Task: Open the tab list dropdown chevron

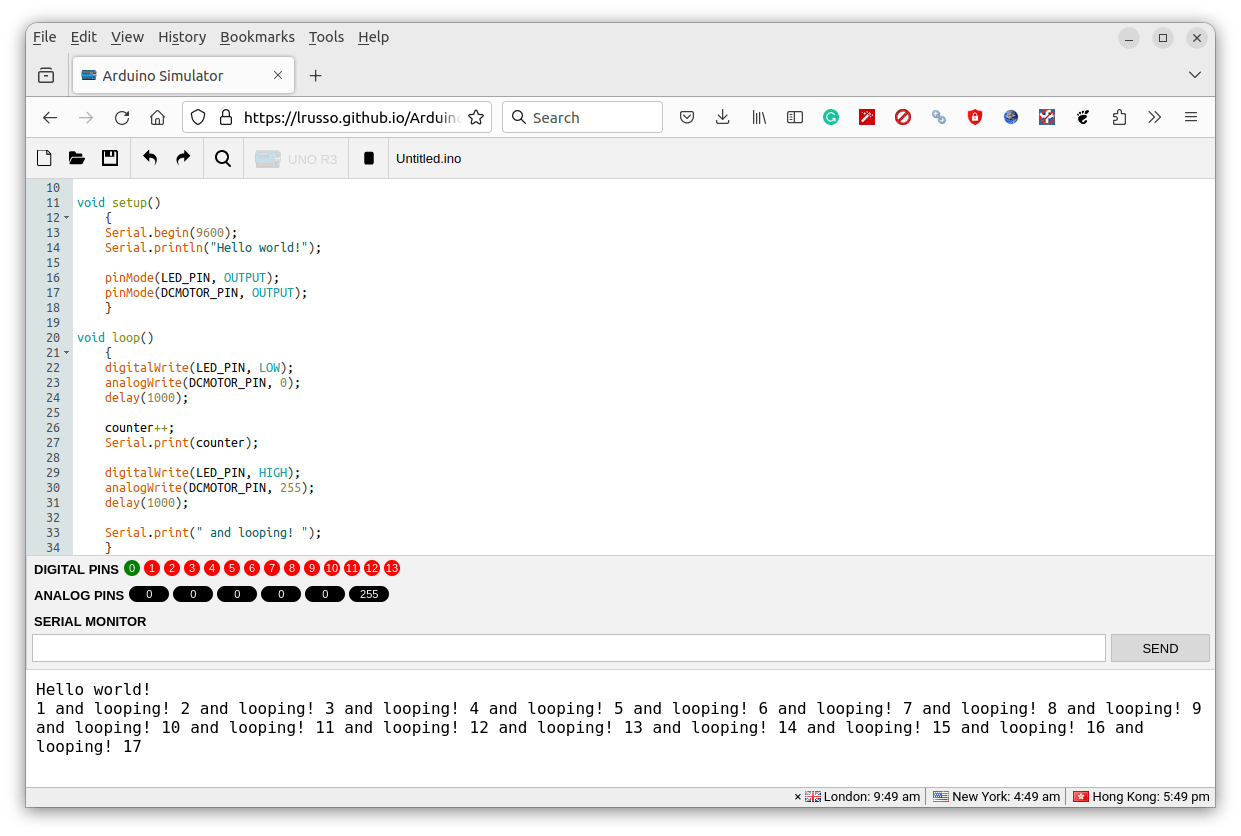Action: click(1194, 74)
